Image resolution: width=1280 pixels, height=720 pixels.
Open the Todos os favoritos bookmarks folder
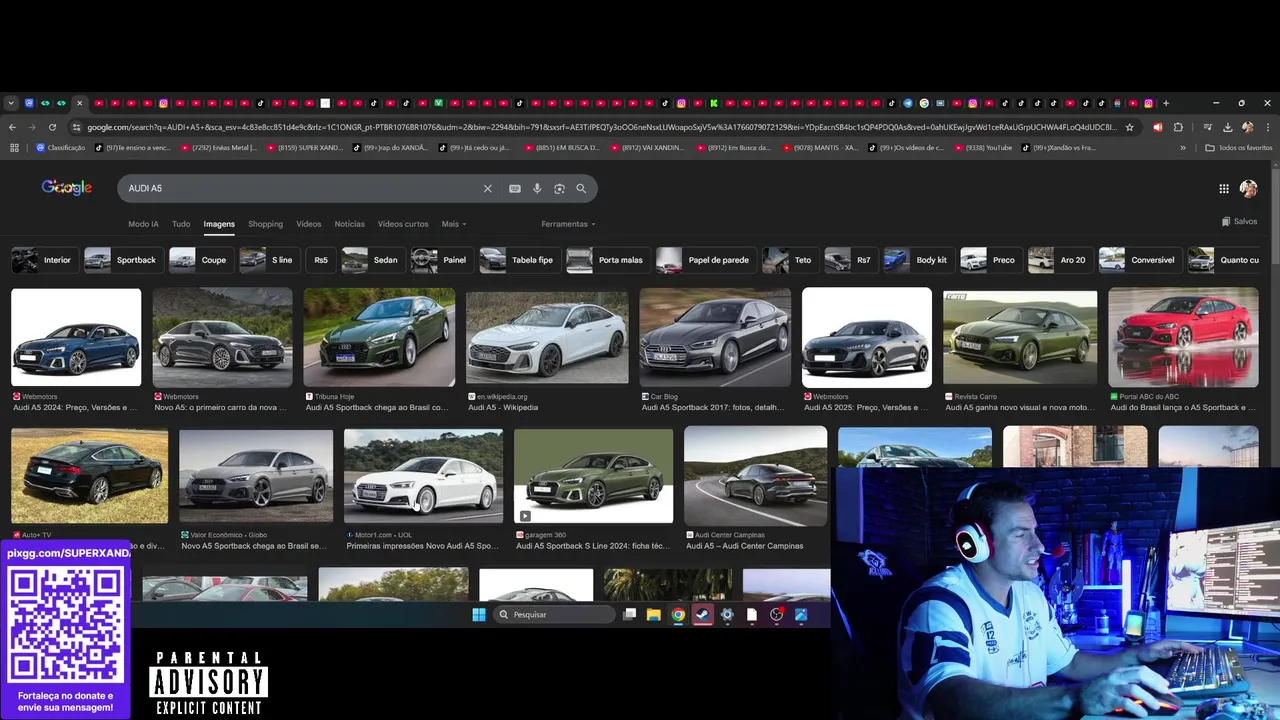click(1239, 148)
